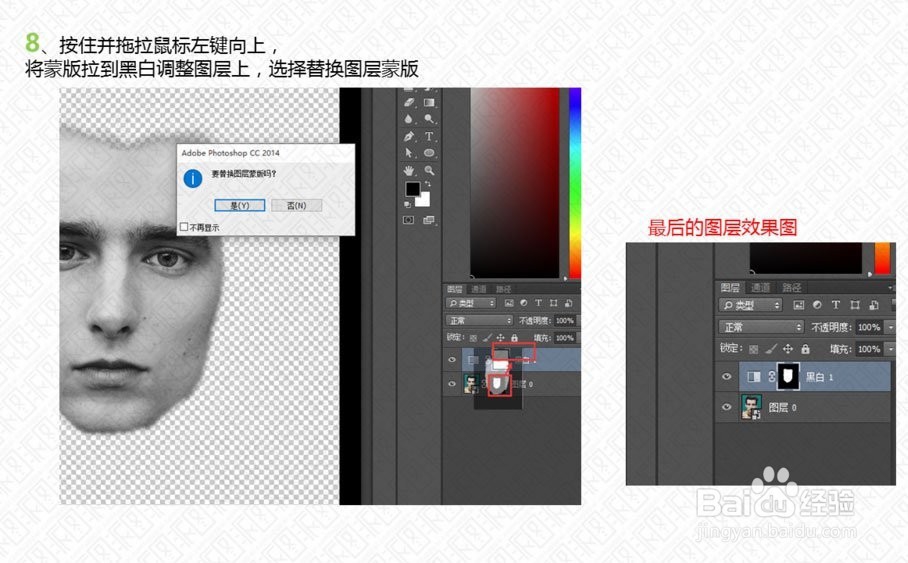Image resolution: width=908 pixels, height=563 pixels.
Task: Check the 不再显示 checkbox in the dialog
Action: 184,227
